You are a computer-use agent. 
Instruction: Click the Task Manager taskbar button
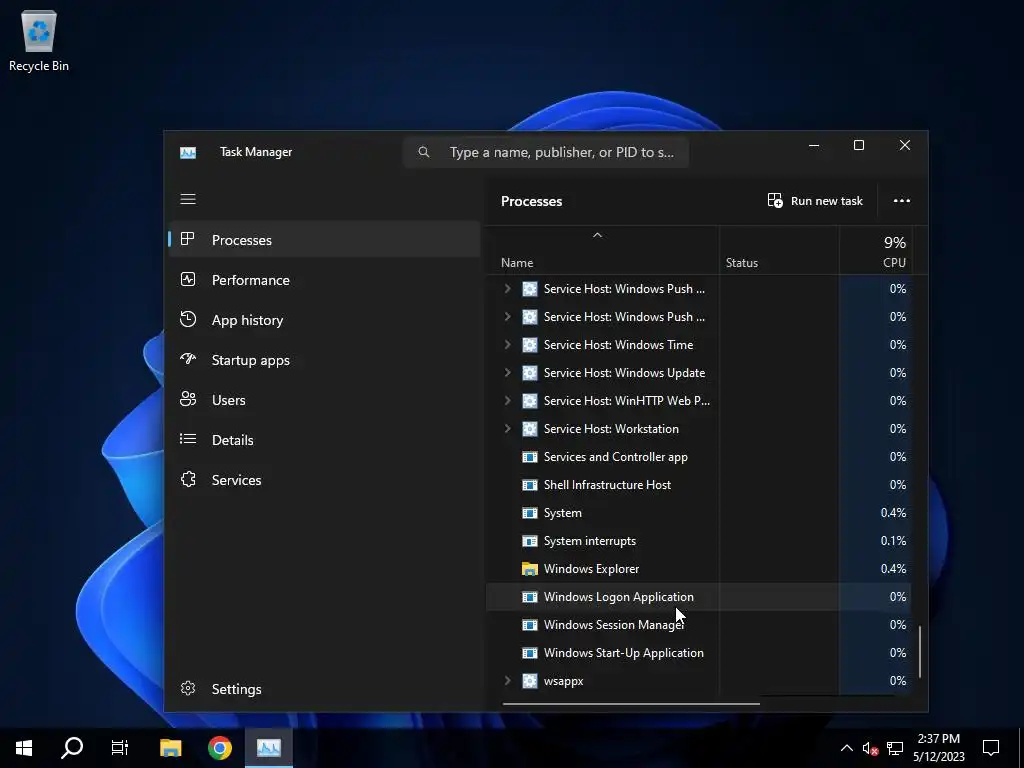[x=269, y=748]
